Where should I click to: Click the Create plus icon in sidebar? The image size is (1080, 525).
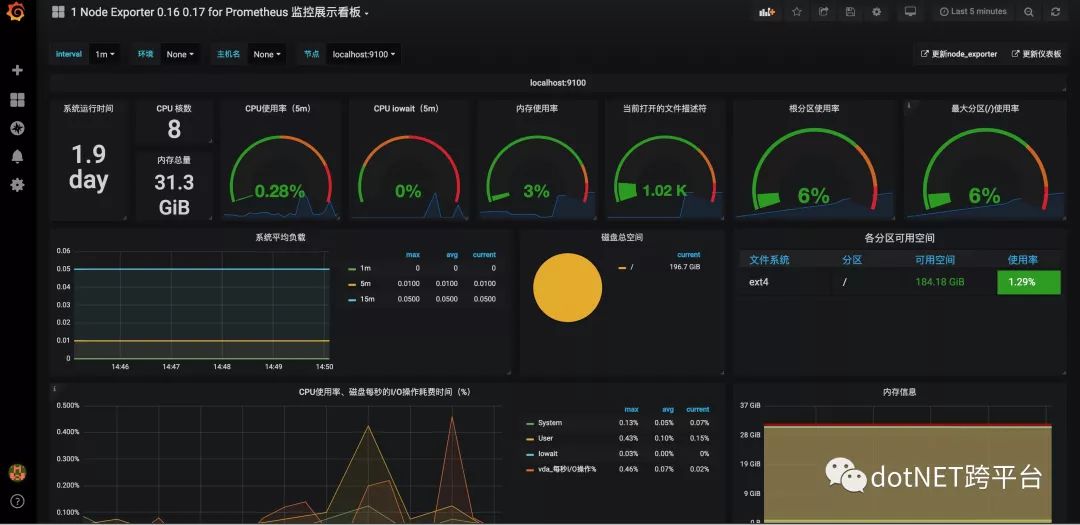pyautogui.click(x=17, y=70)
